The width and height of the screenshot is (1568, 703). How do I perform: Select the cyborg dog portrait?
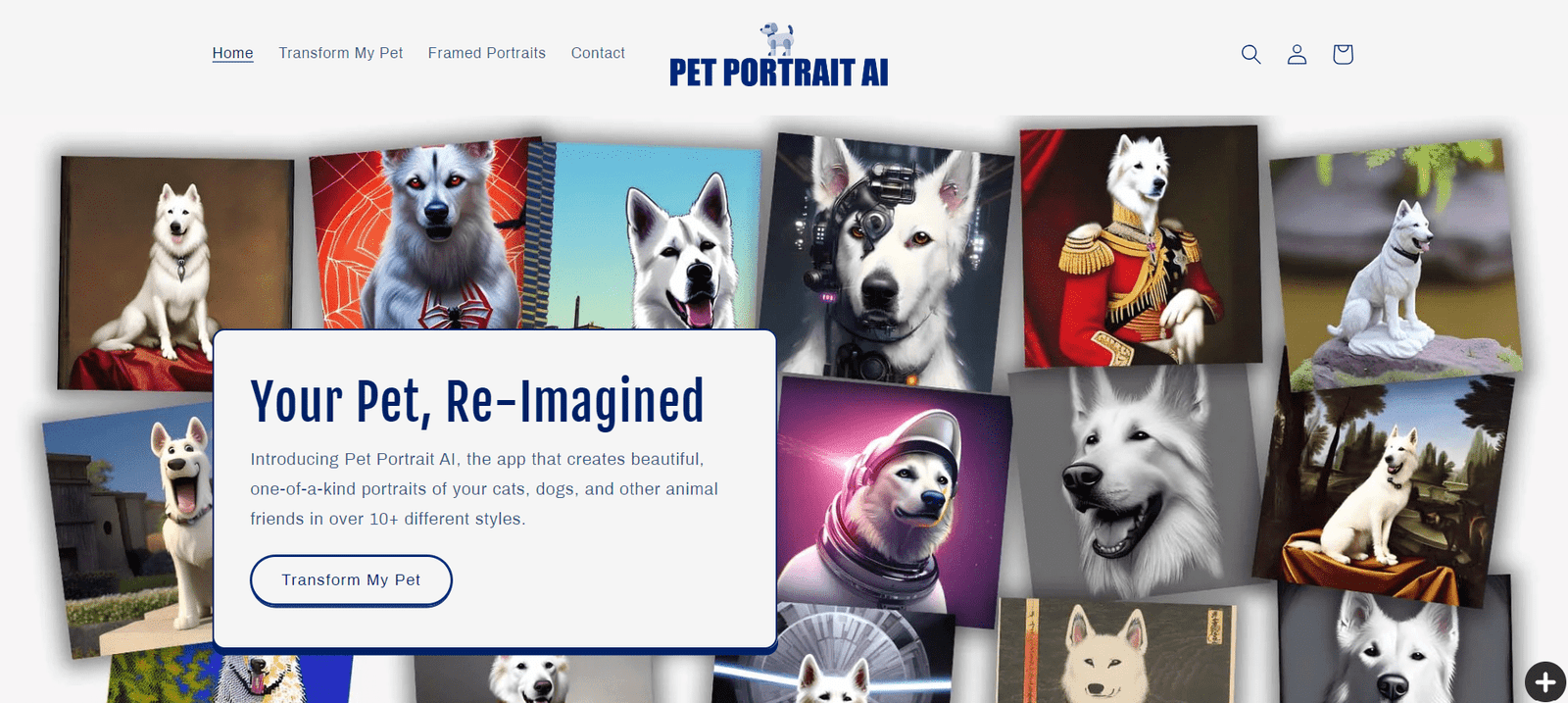click(x=887, y=260)
